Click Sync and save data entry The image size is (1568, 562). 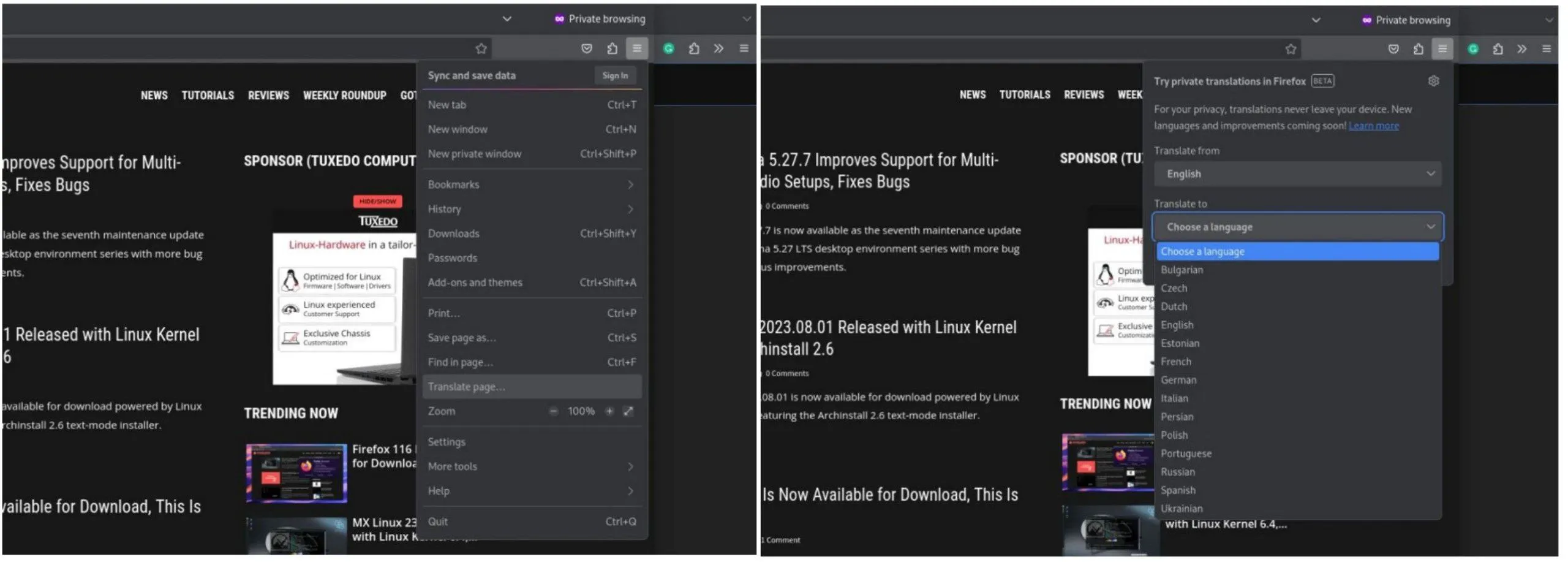point(472,75)
